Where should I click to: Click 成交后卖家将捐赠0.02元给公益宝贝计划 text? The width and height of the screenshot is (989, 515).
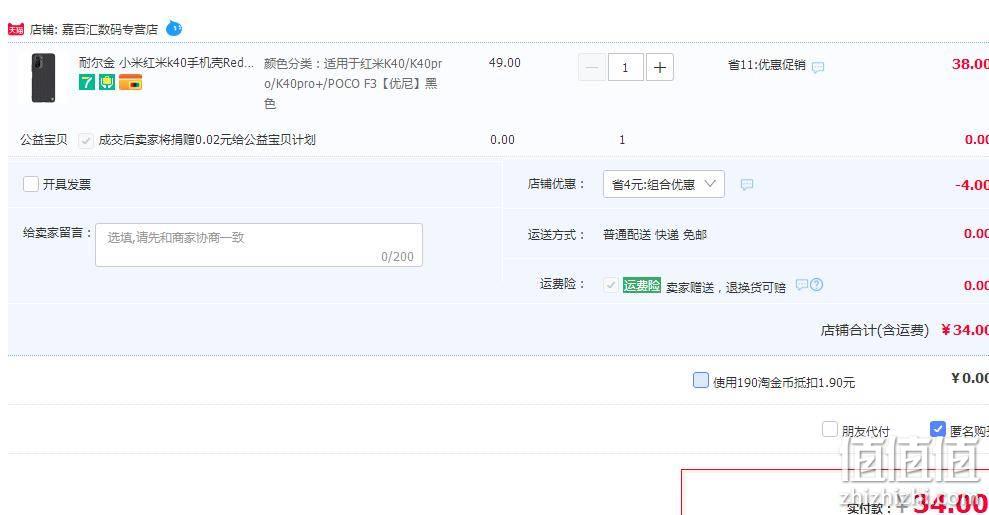(x=207, y=140)
